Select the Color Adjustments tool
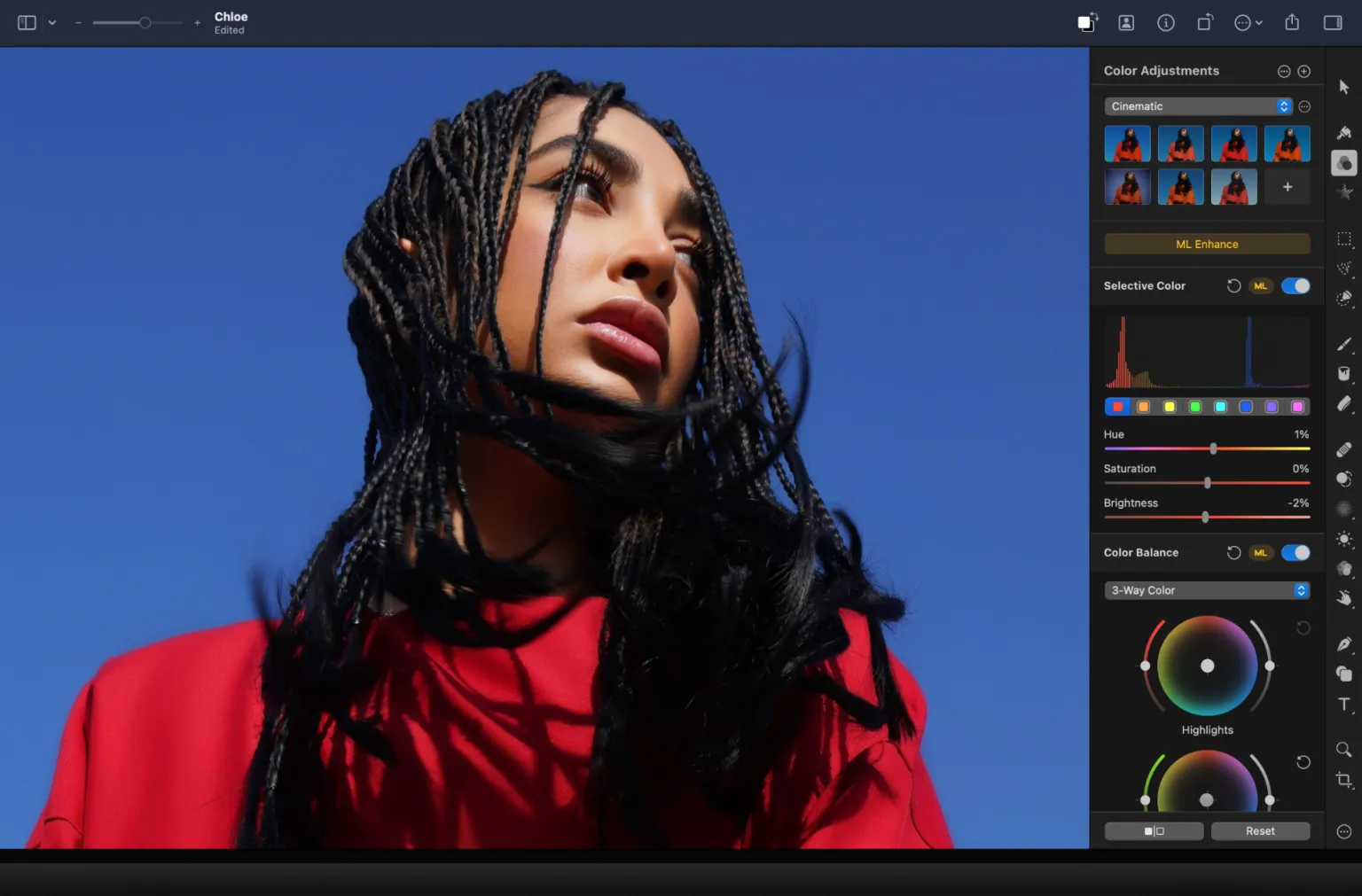Viewport: 1362px width, 896px height. [1344, 163]
